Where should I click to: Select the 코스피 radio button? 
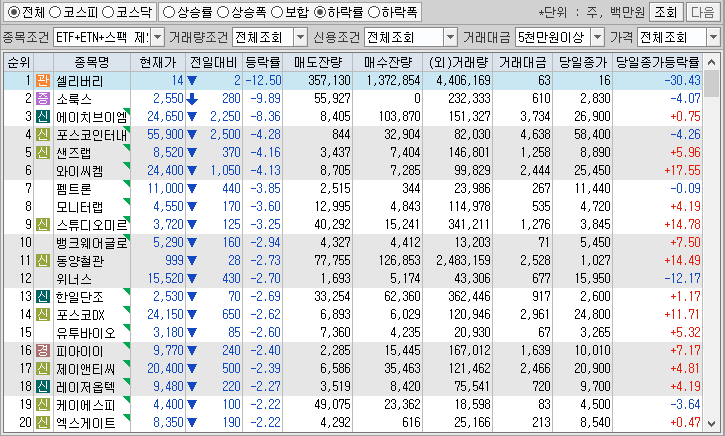(55, 12)
